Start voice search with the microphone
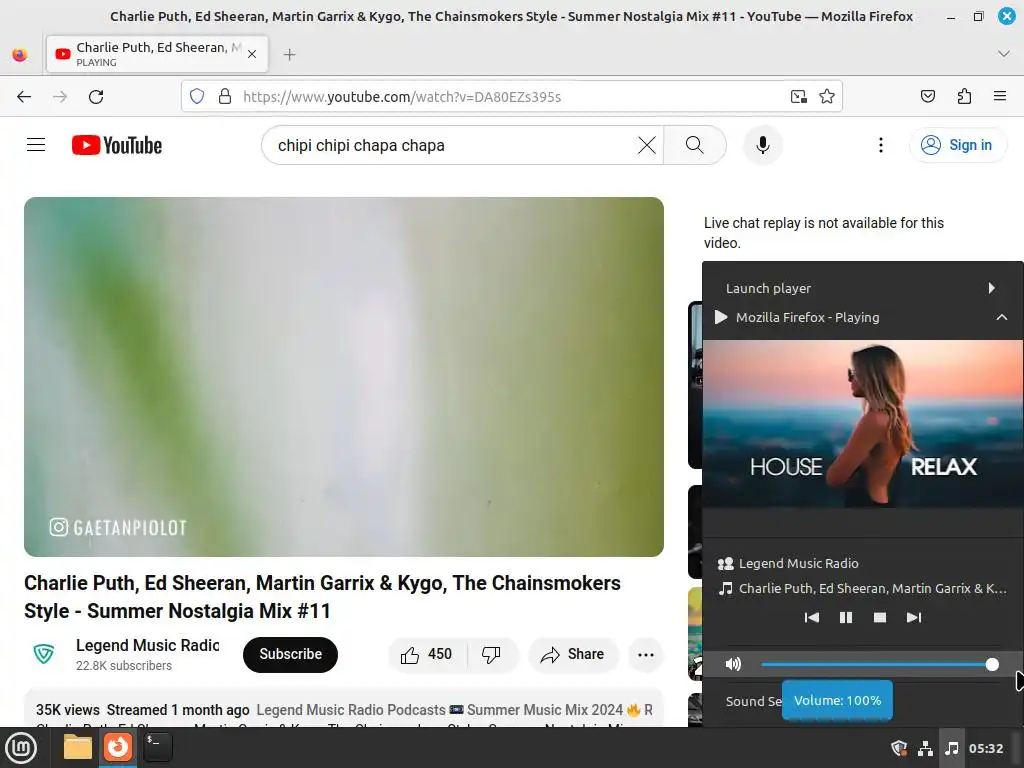 pos(762,145)
